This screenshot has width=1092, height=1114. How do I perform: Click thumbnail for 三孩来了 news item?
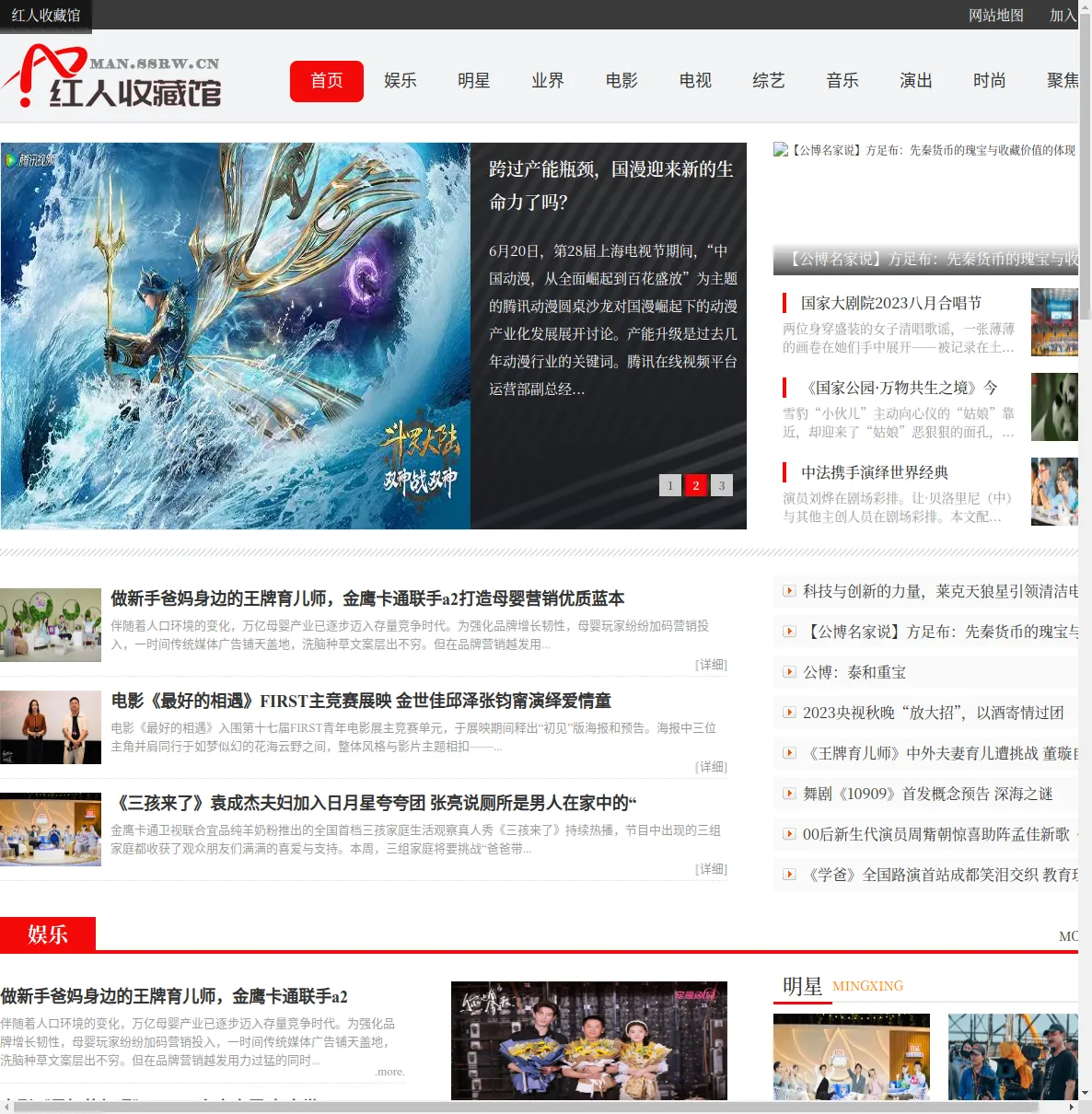(x=51, y=830)
